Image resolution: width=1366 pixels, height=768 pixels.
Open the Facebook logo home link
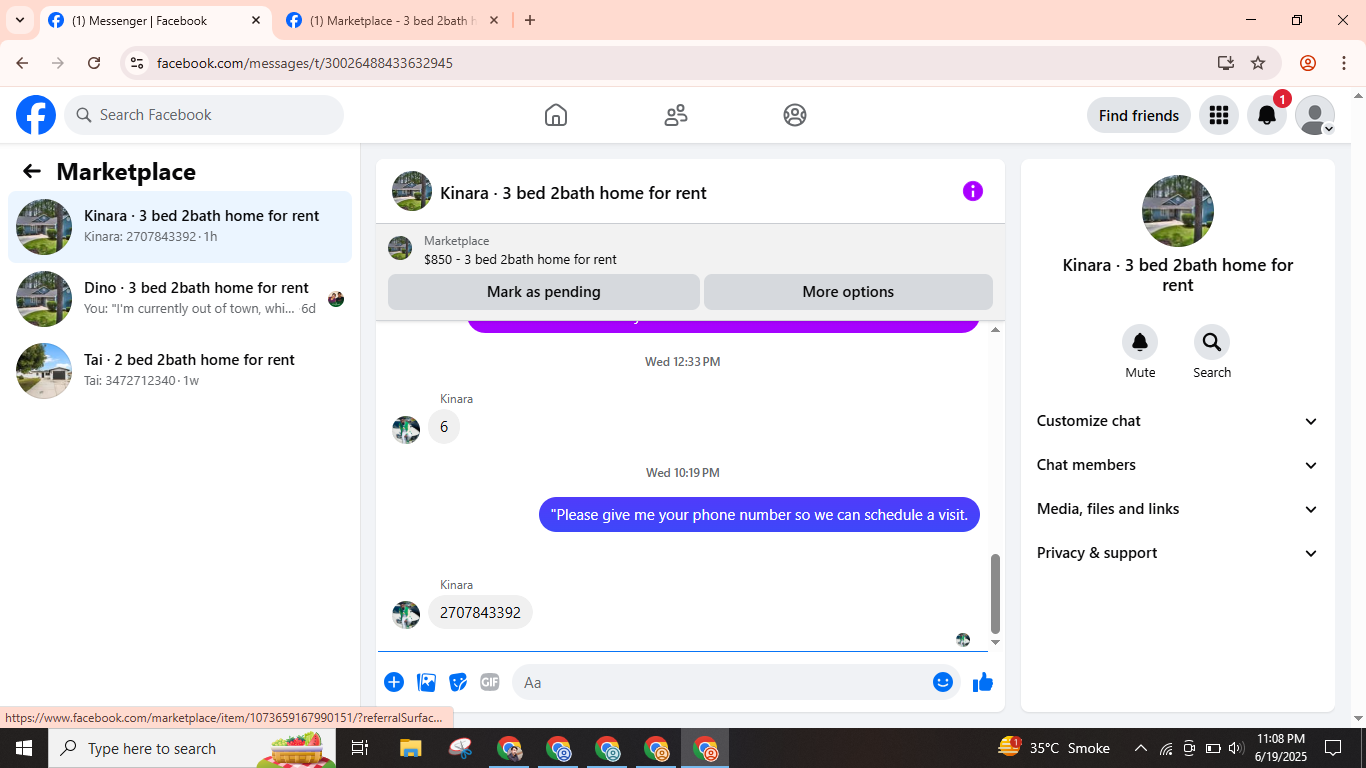point(36,115)
